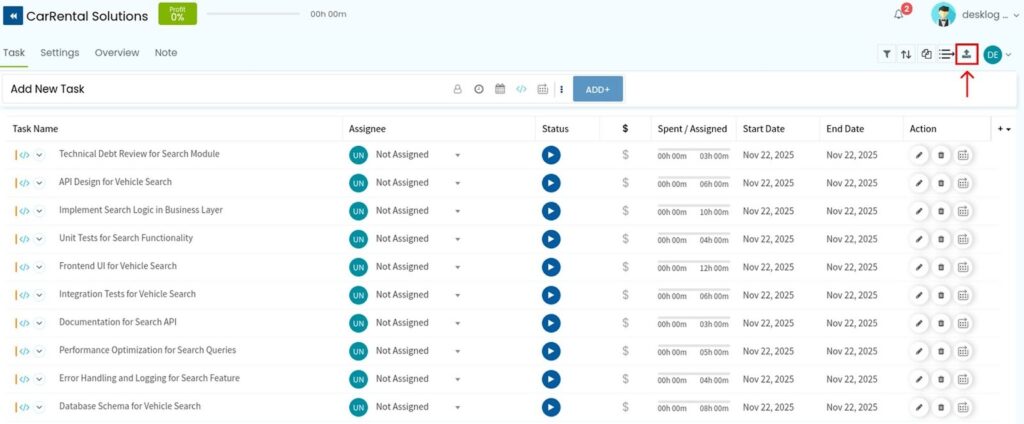Click the clock icon in Add New Task bar
Image resolution: width=1024 pixels, height=424 pixels.
(479, 89)
